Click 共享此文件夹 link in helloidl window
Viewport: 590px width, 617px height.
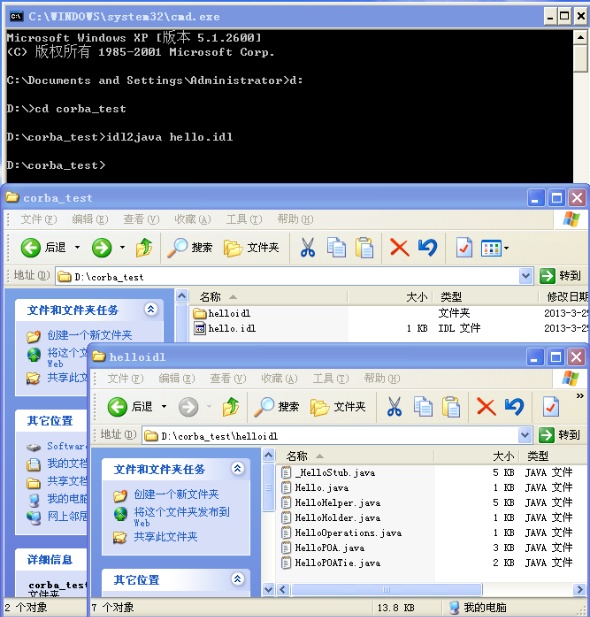tap(165, 537)
